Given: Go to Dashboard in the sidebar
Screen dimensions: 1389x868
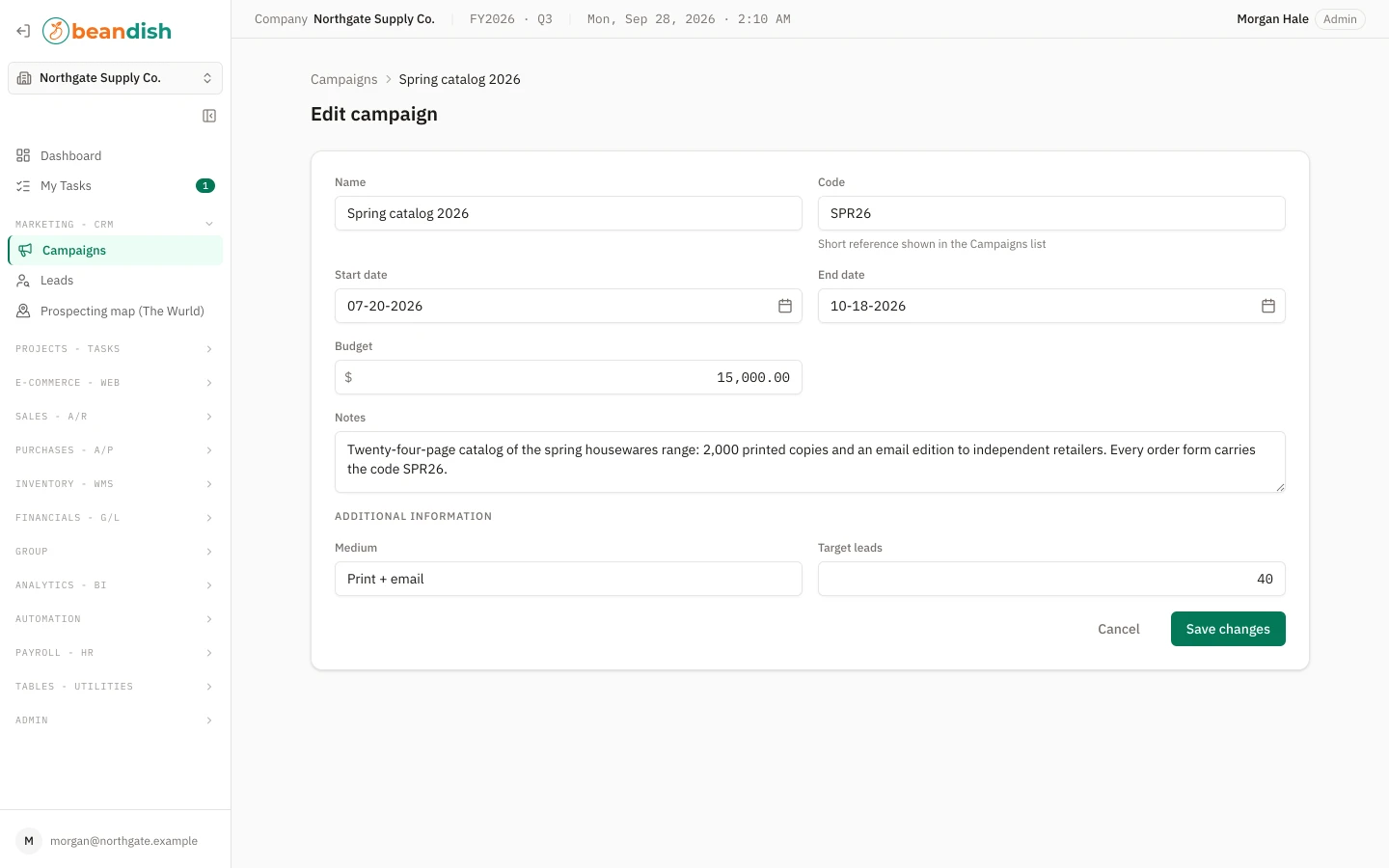Looking at the screenshot, I should click(115, 155).
